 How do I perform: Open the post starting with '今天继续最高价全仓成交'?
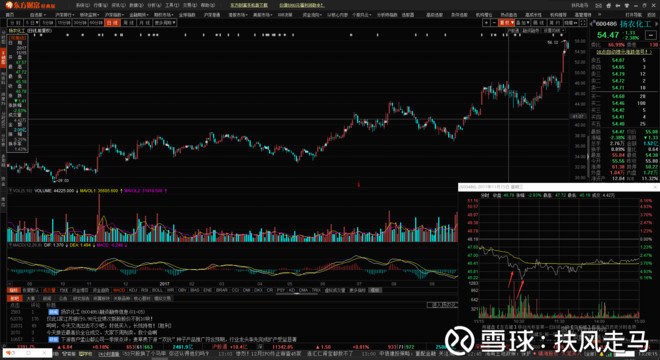click(101, 332)
